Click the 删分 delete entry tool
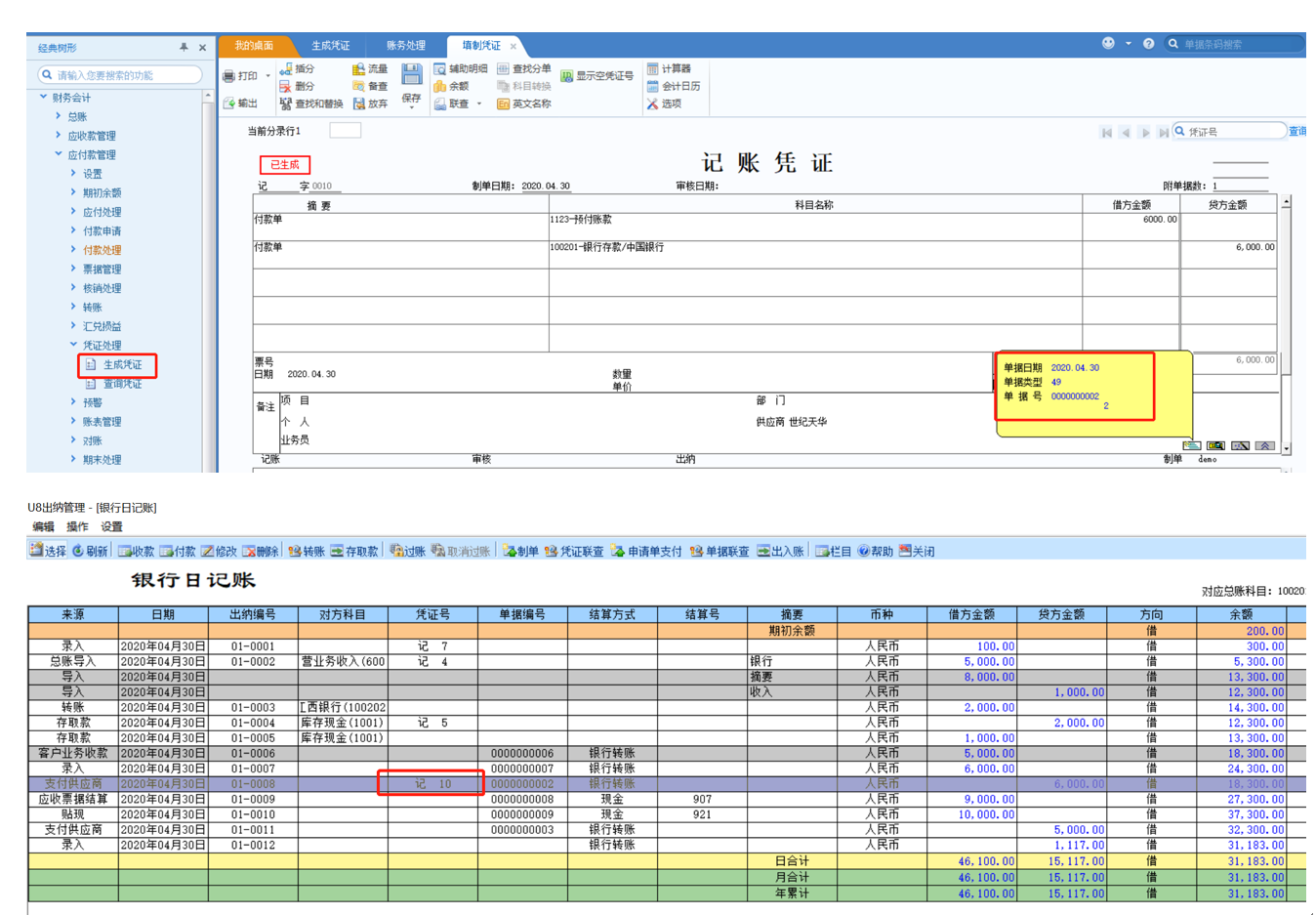 coord(297,86)
